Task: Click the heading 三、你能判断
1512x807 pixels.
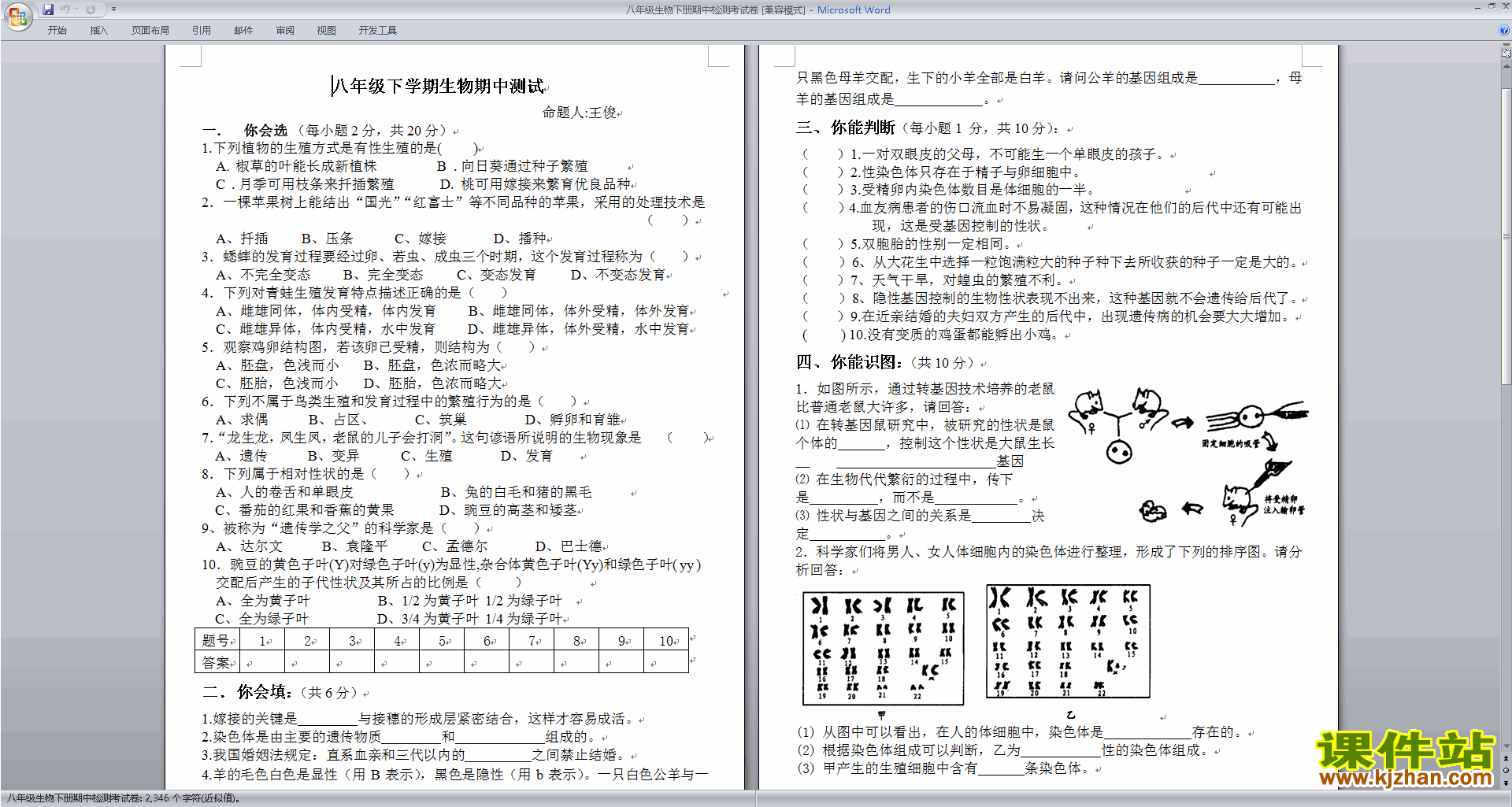Action: point(846,128)
